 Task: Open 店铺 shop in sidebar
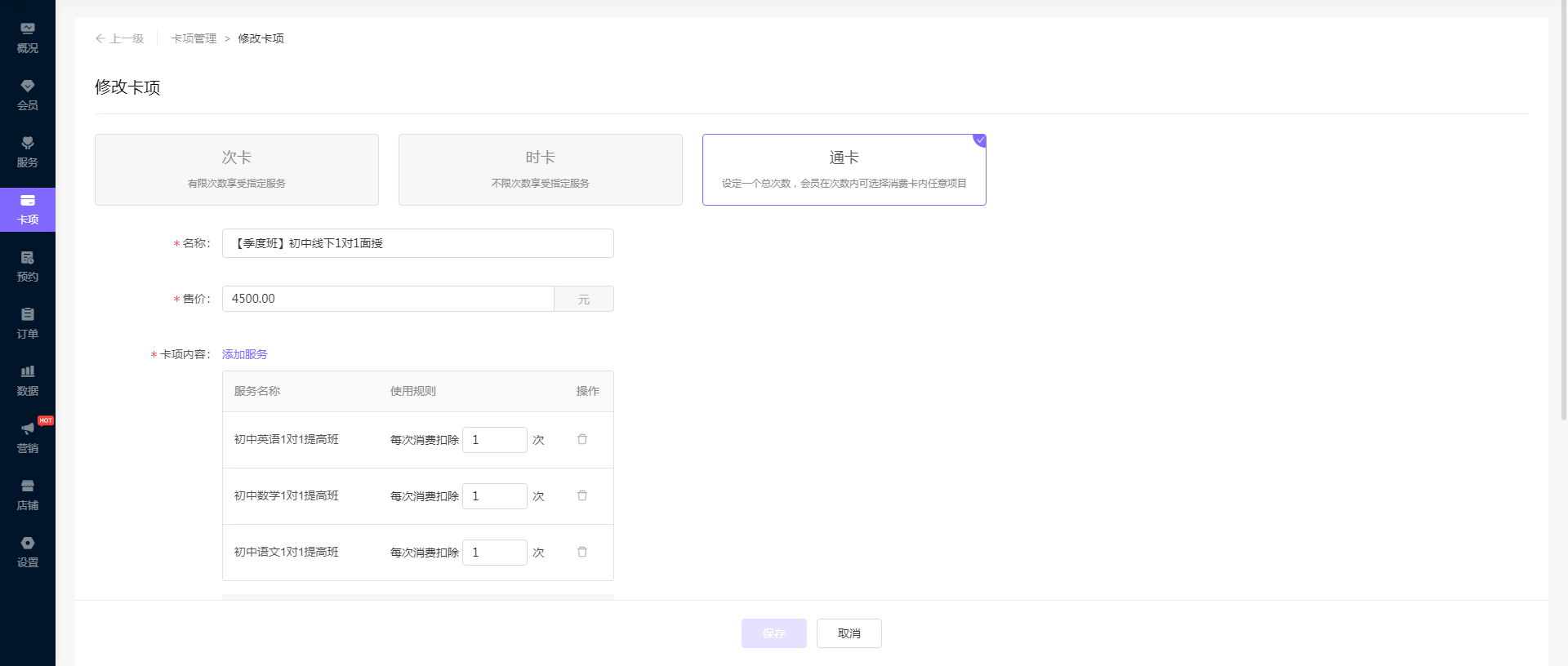(28, 495)
